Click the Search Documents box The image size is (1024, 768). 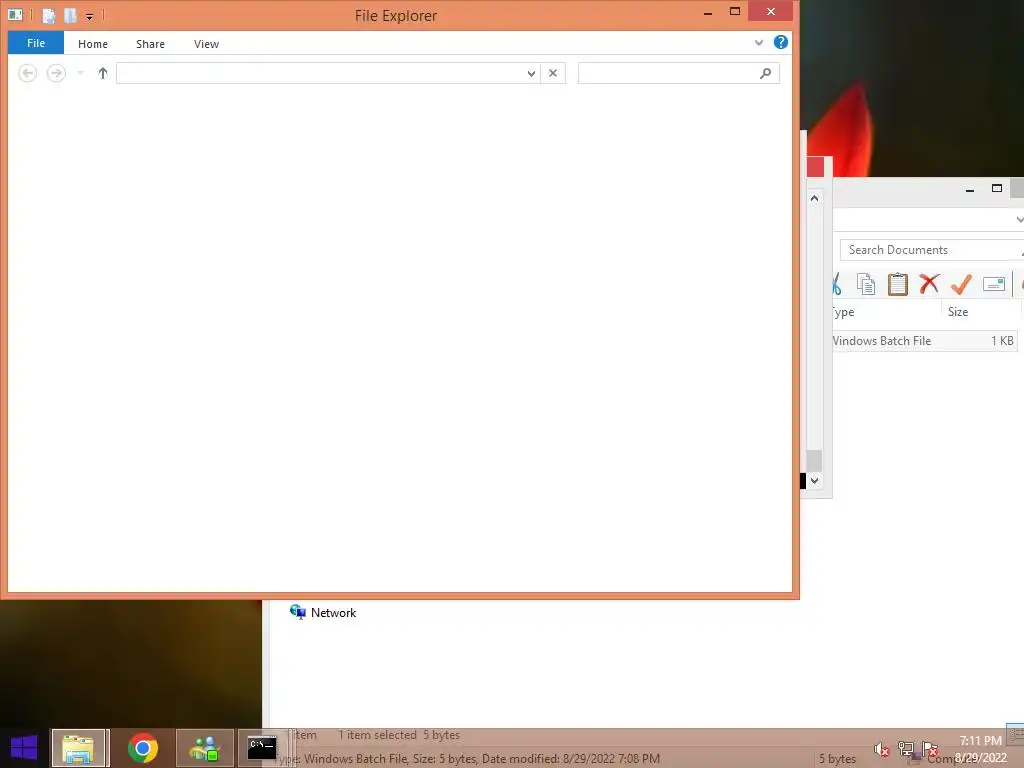[931, 250]
